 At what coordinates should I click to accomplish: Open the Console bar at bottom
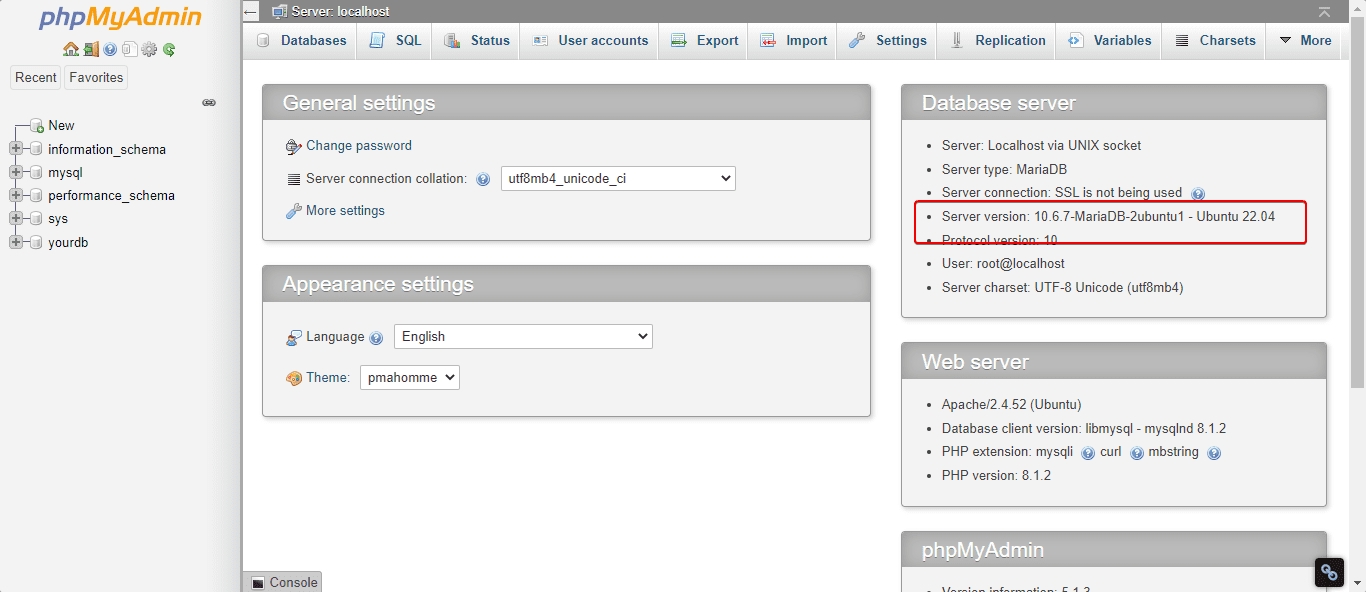coord(283,582)
